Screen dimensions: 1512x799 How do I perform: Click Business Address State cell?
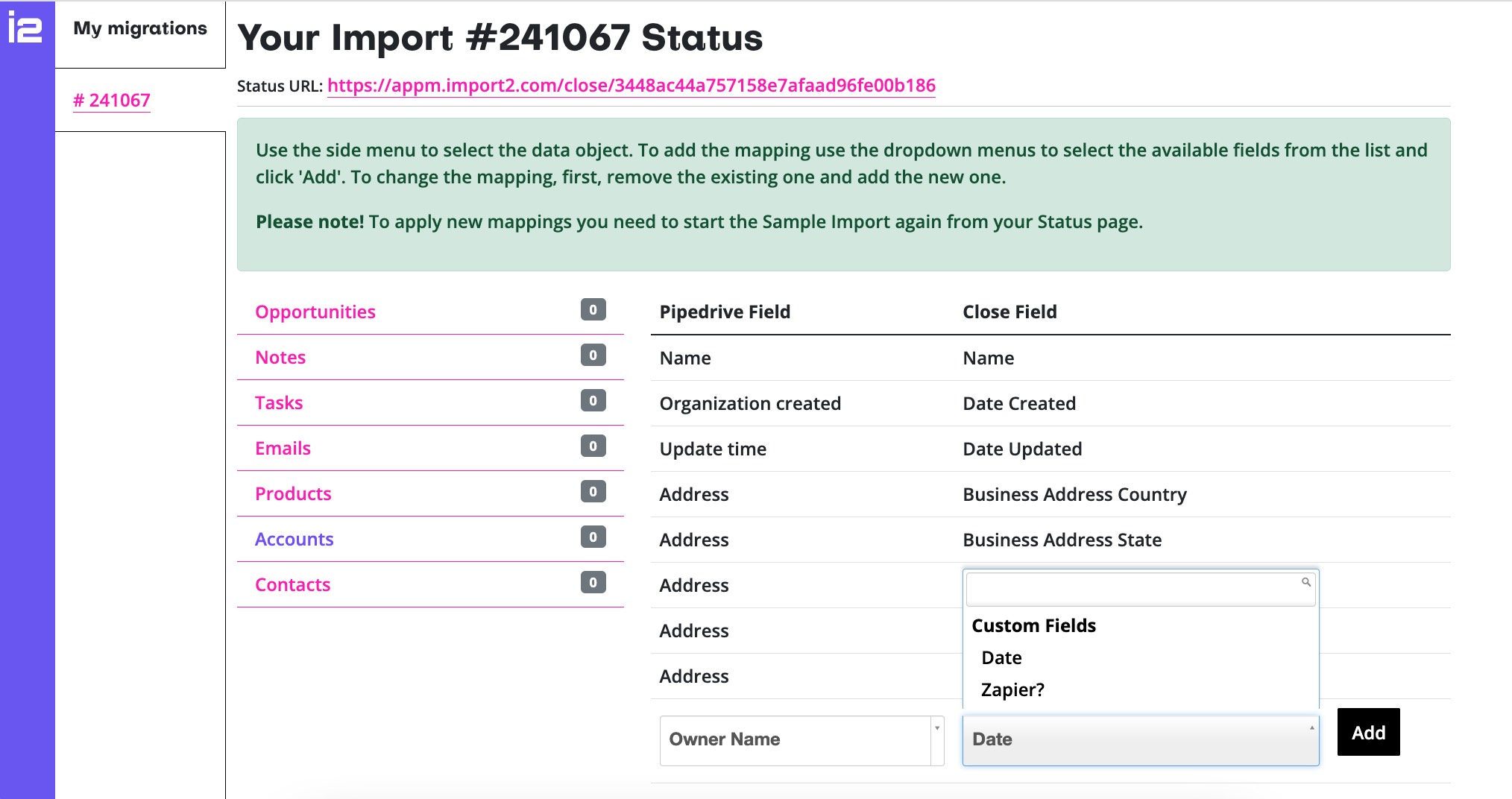click(1062, 540)
